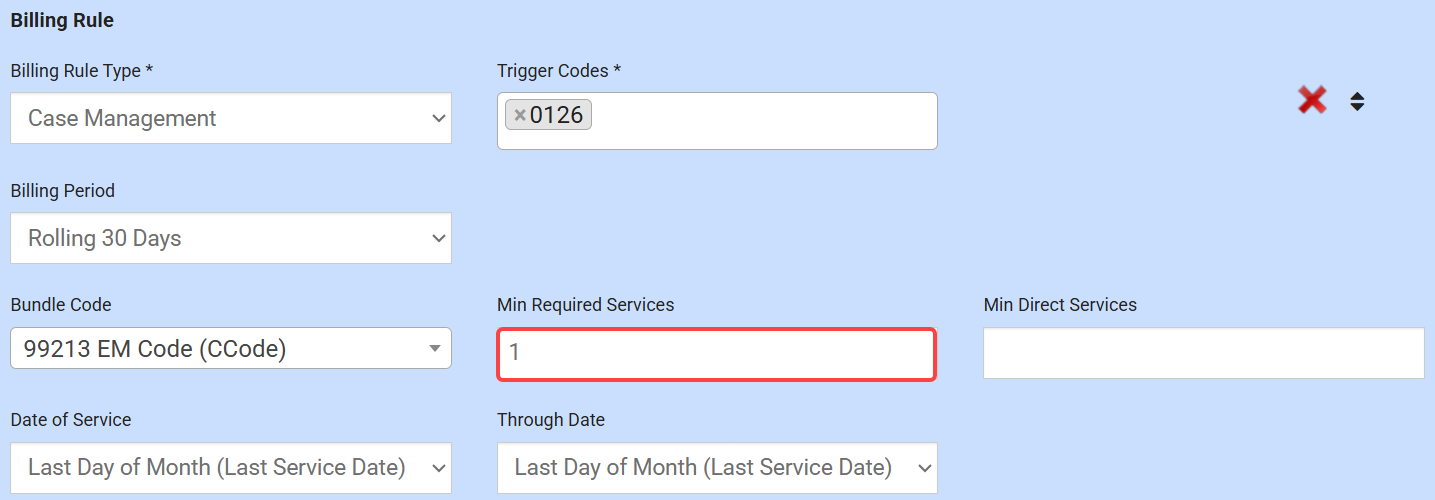Viewport: 1435px width, 500px height.
Task: Click the move-up arrow of the reorder icon
Action: coord(1357,95)
